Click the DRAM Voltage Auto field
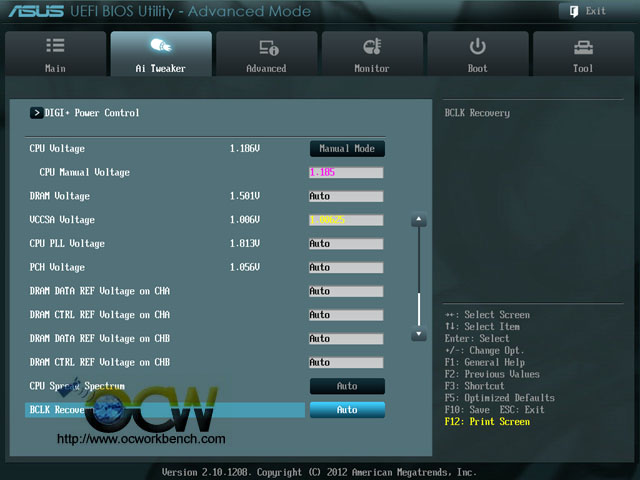This screenshot has width=640, height=480. click(x=346, y=196)
